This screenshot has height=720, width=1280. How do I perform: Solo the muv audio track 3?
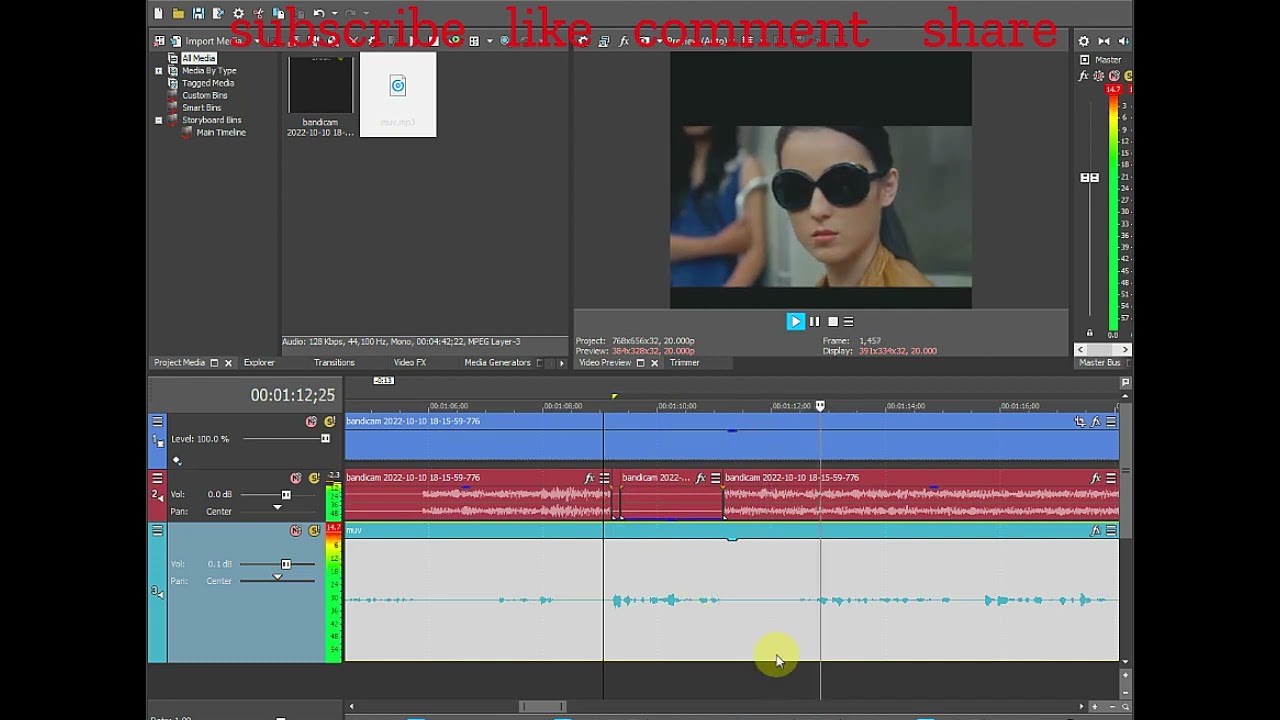pyautogui.click(x=313, y=531)
